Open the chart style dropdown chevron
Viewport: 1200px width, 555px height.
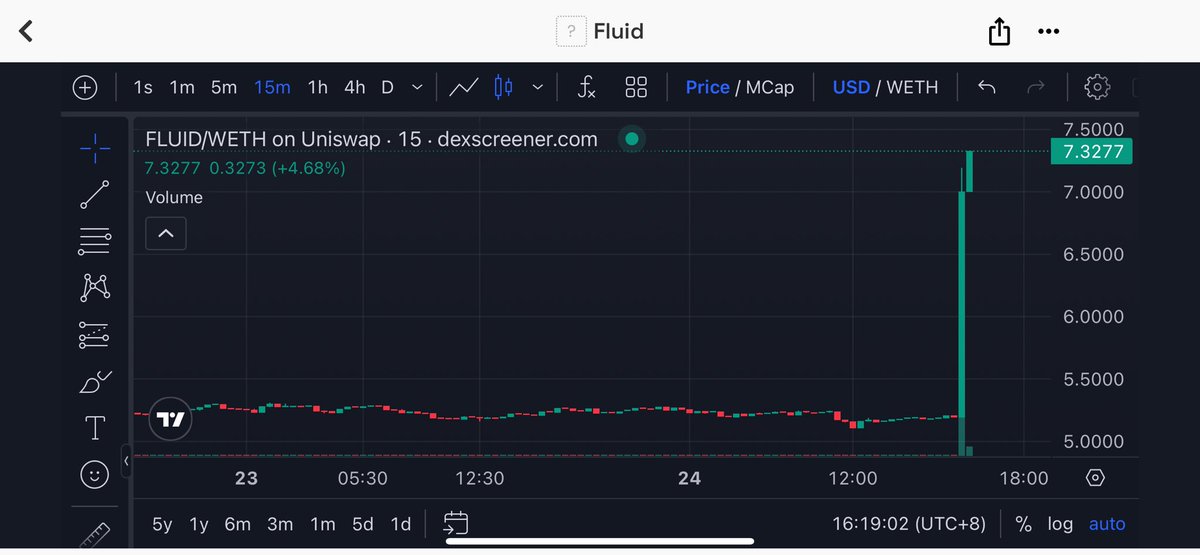pos(537,88)
